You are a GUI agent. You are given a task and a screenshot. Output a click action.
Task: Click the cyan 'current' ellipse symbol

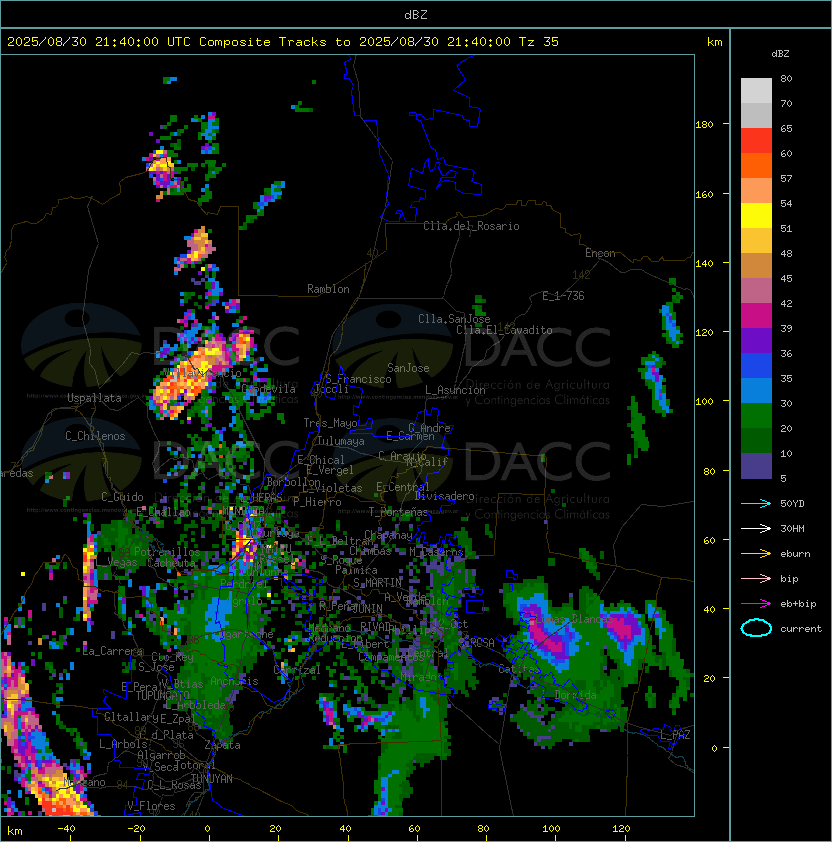(756, 628)
